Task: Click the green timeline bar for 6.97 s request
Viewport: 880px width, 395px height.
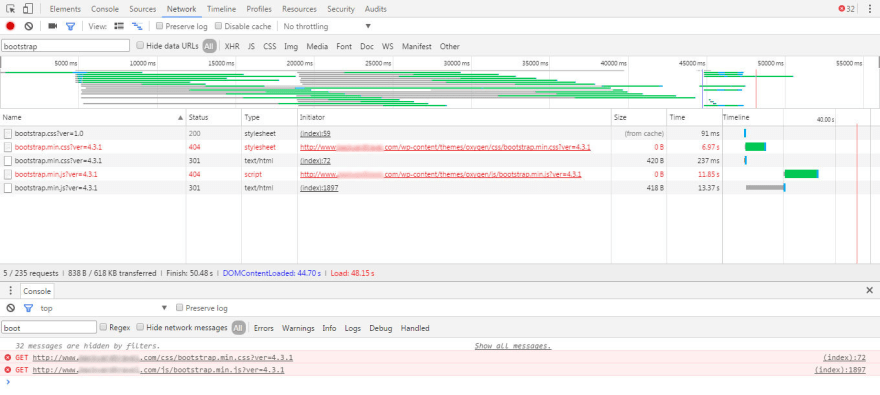Action: pyautogui.click(x=755, y=147)
